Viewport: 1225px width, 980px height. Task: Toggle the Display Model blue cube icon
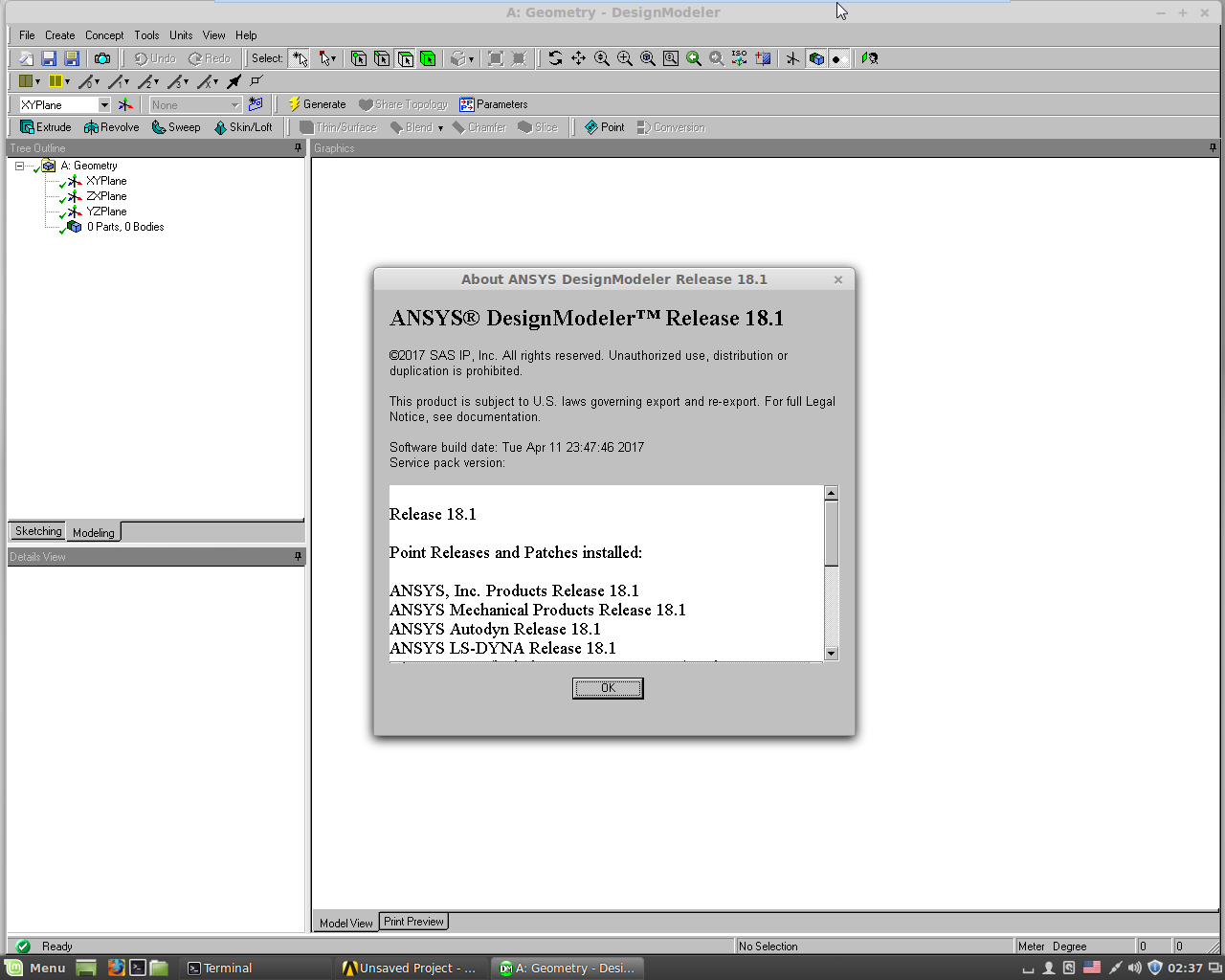(x=816, y=58)
